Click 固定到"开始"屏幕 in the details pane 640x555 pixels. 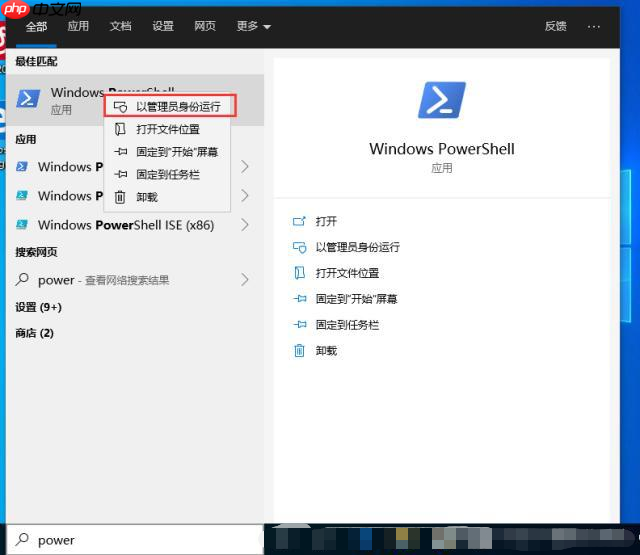coord(356,299)
